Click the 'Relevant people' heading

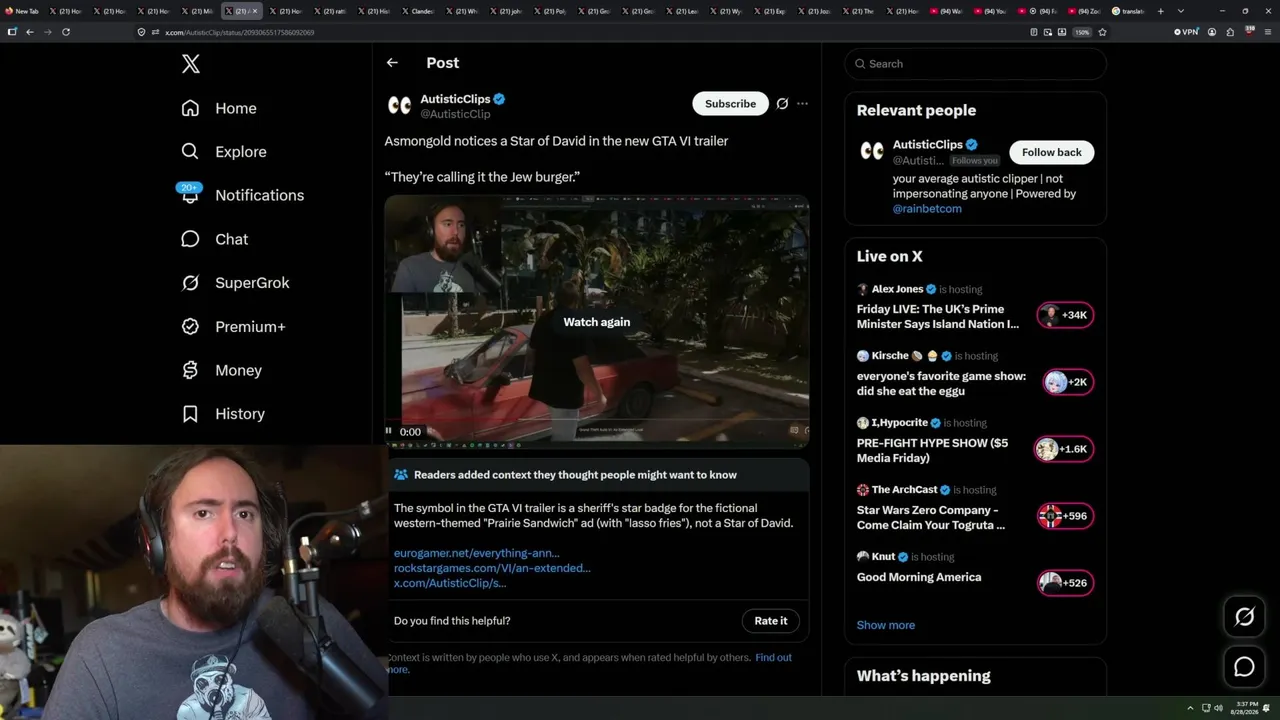[x=916, y=110]
